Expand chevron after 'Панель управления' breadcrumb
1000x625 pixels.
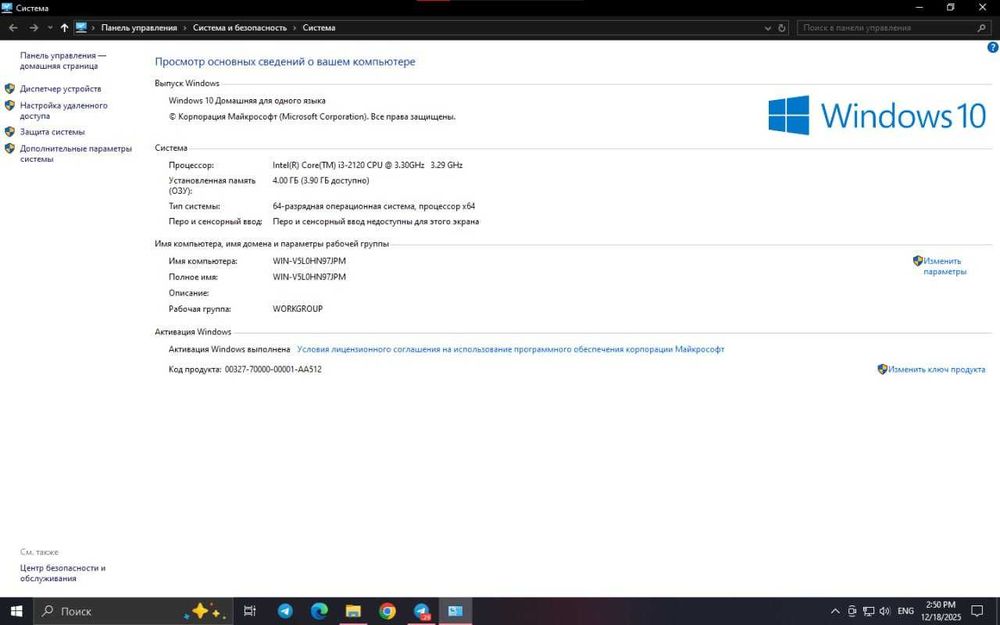pos(185,28)
